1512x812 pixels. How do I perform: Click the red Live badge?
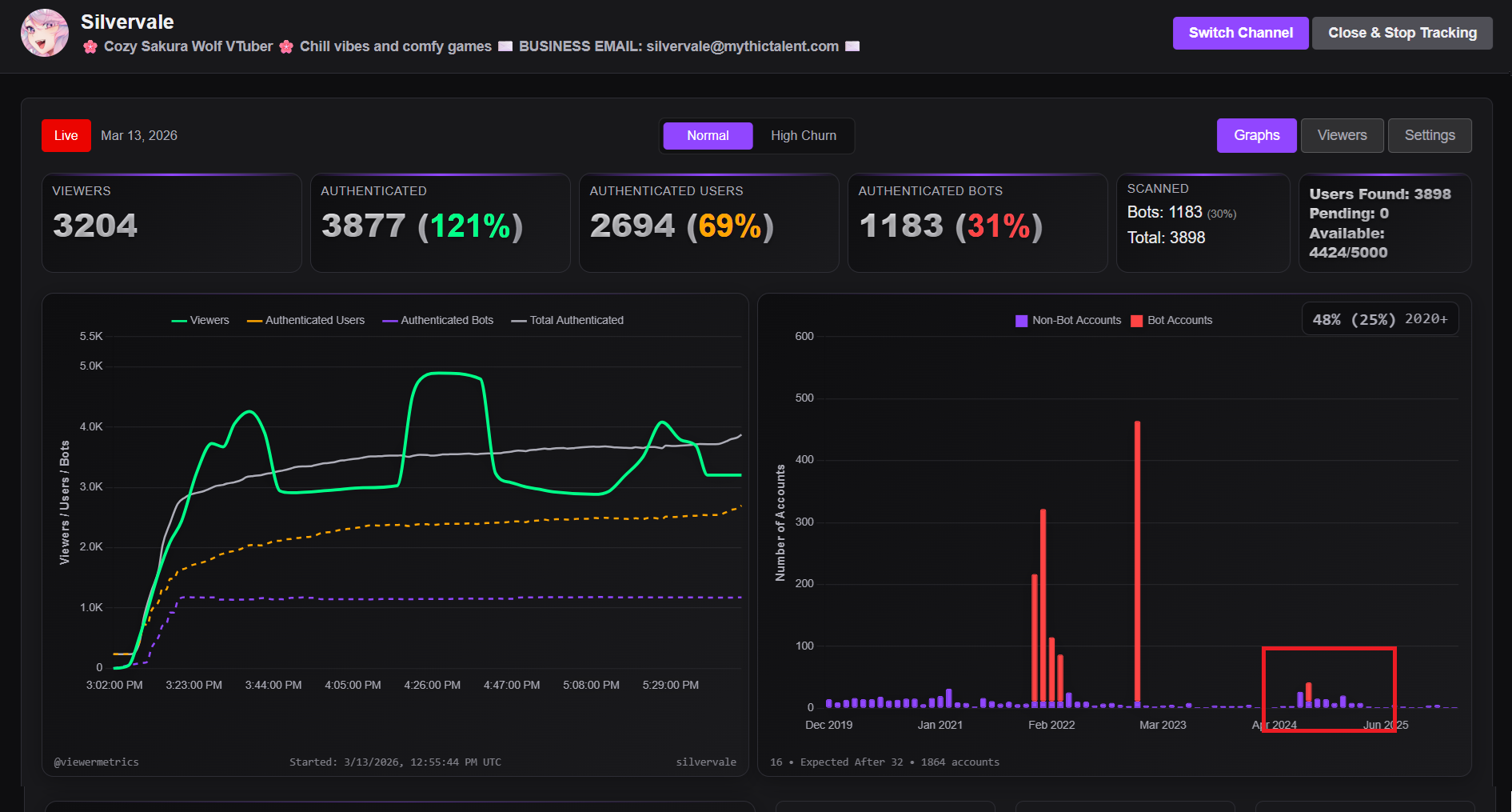[x=66, y=136]
